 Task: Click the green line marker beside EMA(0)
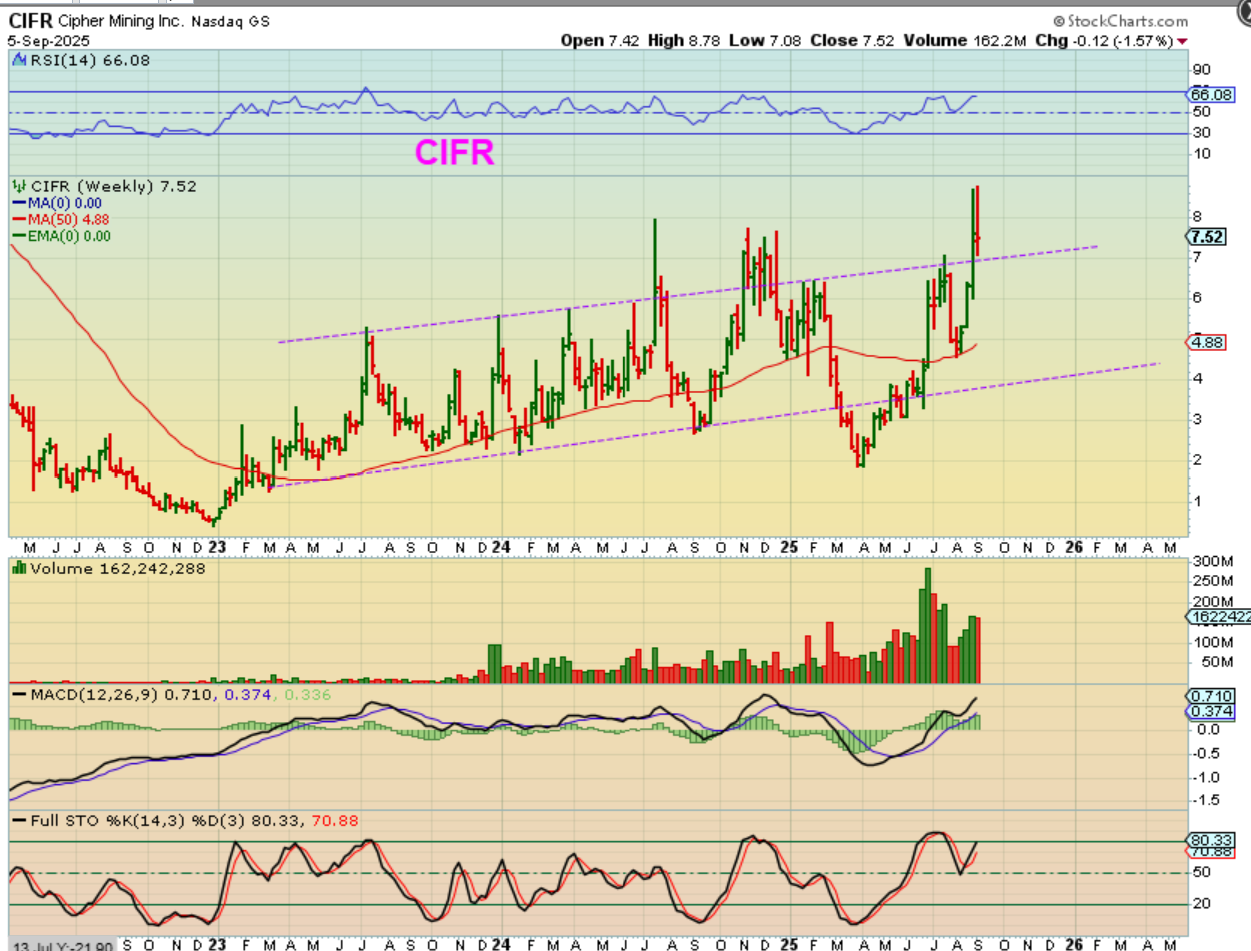(x=19, y=236)
